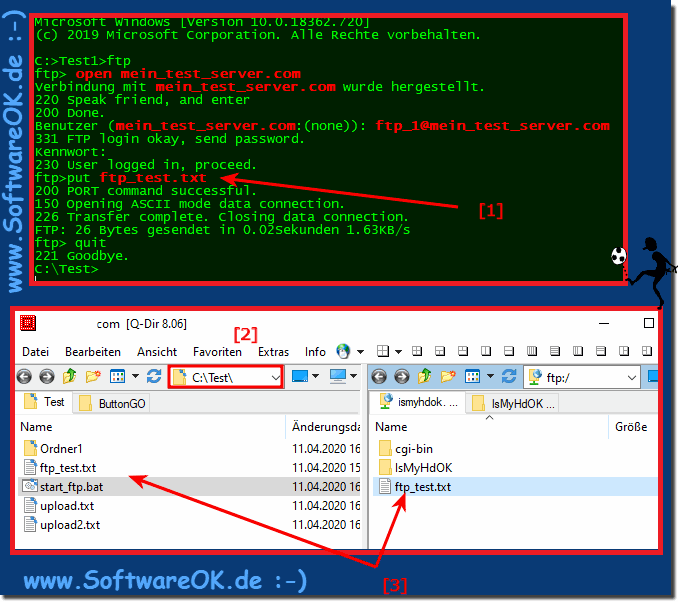Select layout with one top, two bottom panes
The height and width of the screenshot is (602, 678).
pyautogui.click(x=440, y=351)
